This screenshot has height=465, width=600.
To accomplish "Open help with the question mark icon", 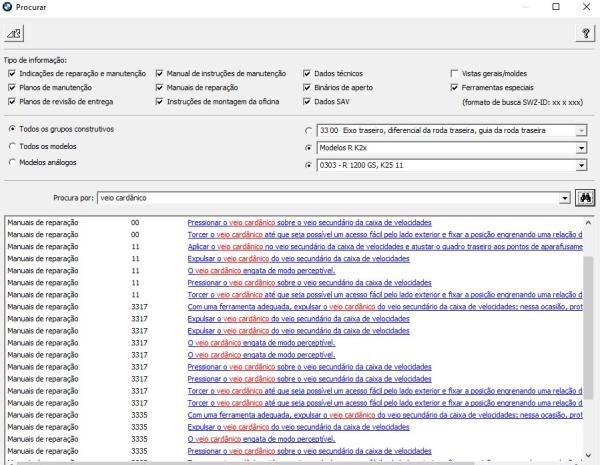I will (585, 34).
